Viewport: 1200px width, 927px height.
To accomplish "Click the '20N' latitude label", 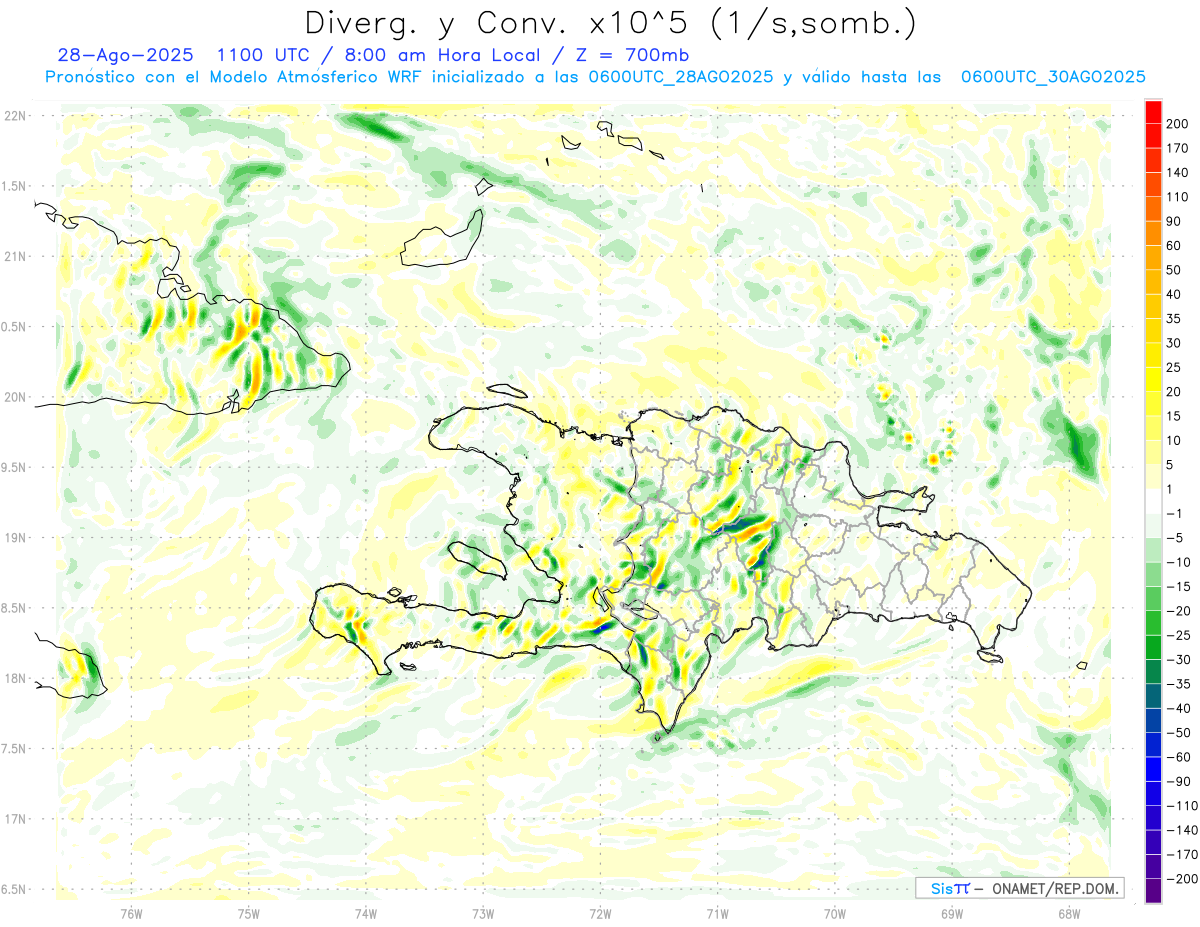I will pyautogui.click(x=15, y=397).
